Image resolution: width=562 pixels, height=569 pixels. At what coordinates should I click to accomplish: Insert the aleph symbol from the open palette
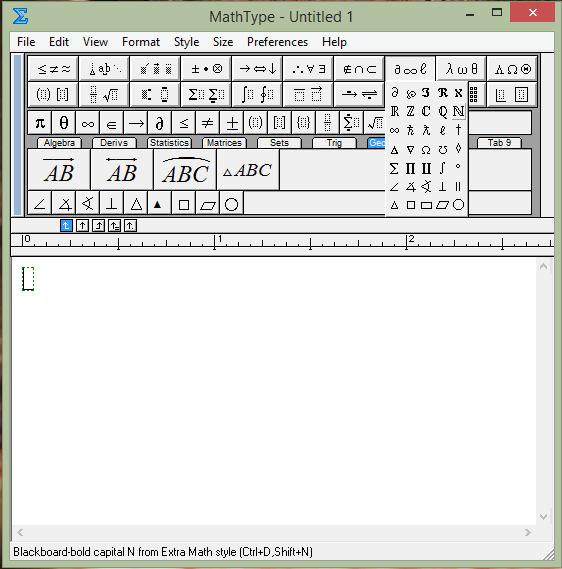[458, 93]
